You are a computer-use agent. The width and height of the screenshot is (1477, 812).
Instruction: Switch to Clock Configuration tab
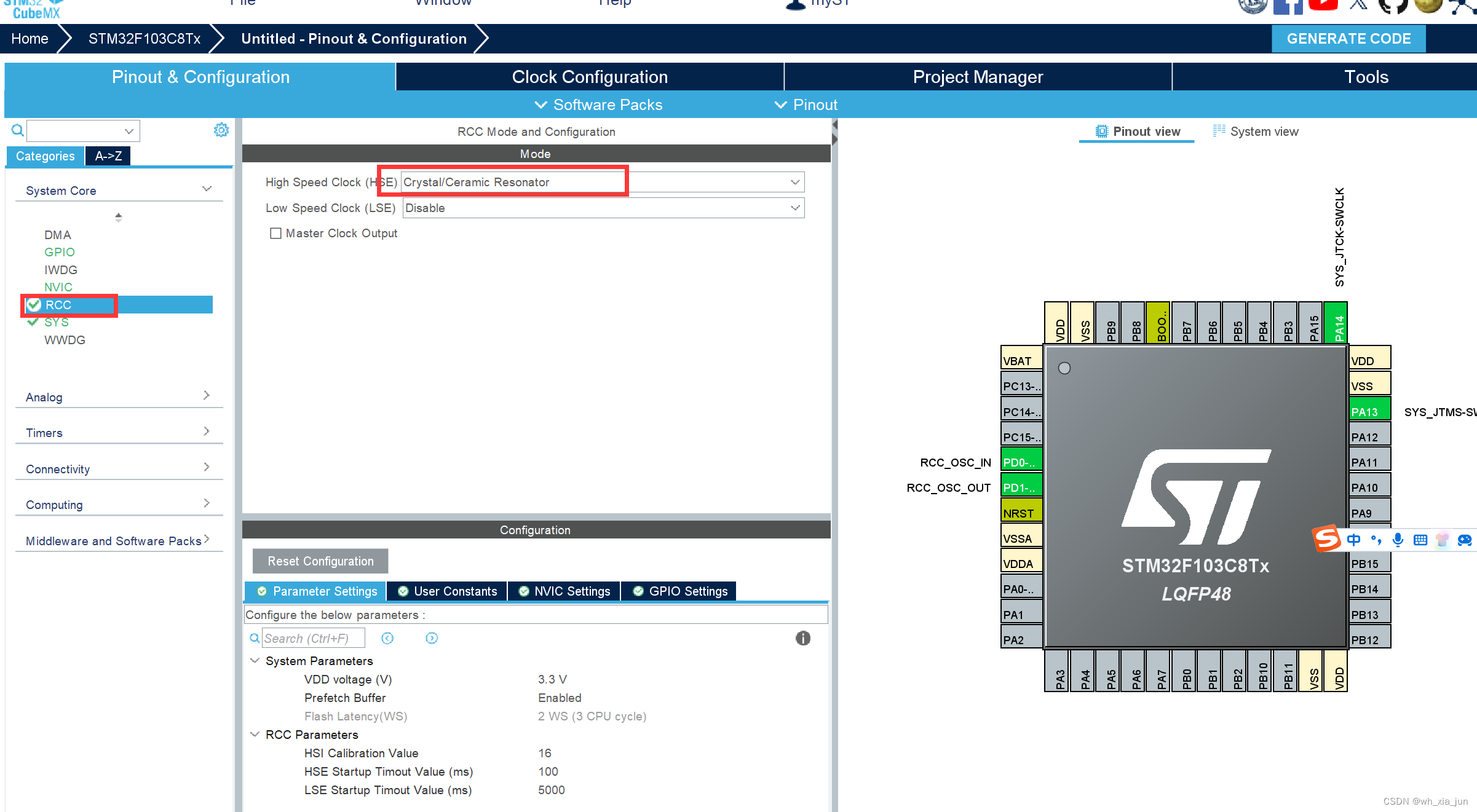pyautogui.click(x=590, y=77)
